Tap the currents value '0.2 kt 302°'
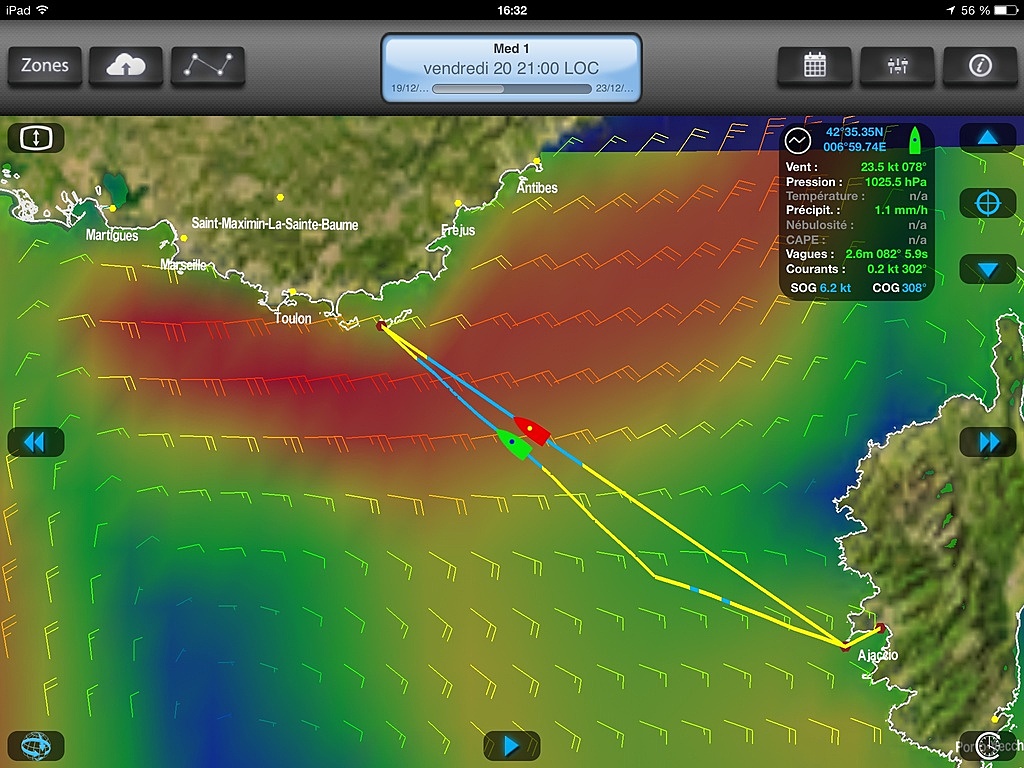Screen dimensions: 1024x768 click(x=897, y=268)
